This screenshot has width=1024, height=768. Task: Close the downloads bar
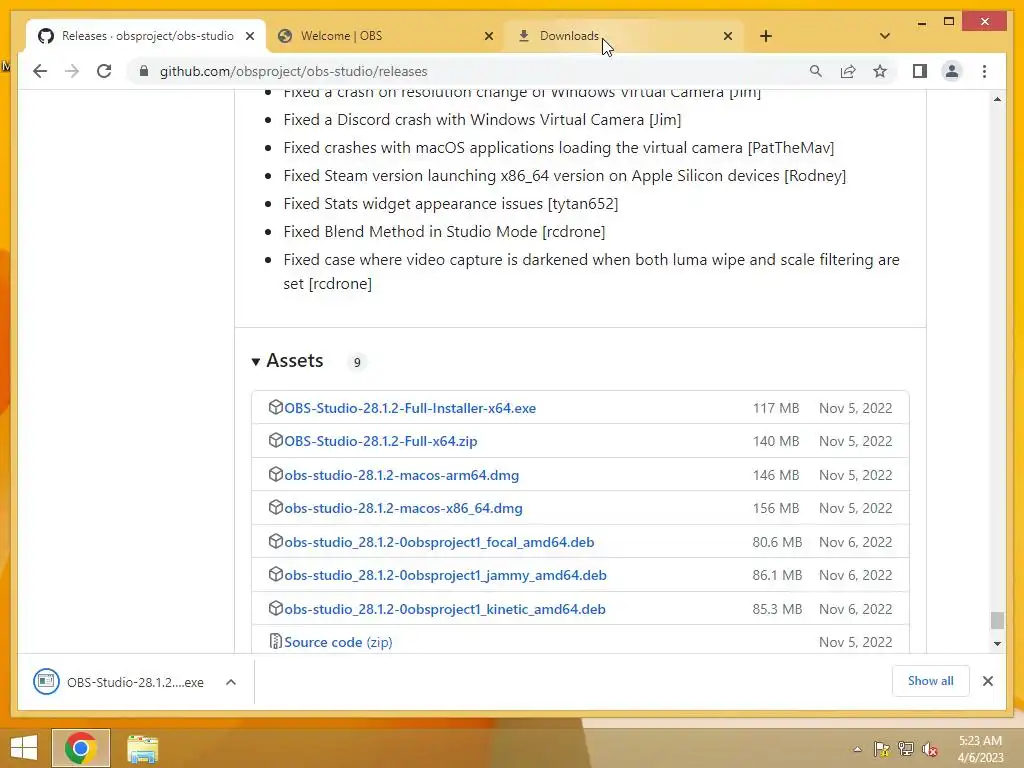coord(988,681)
